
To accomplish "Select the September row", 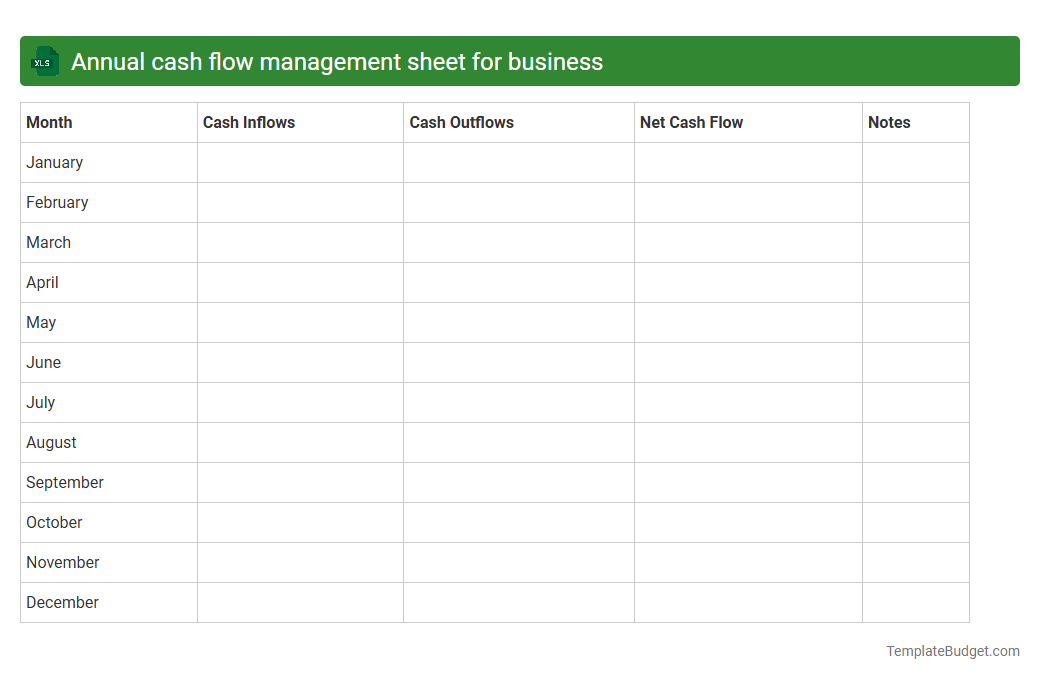I will (64, 482).
